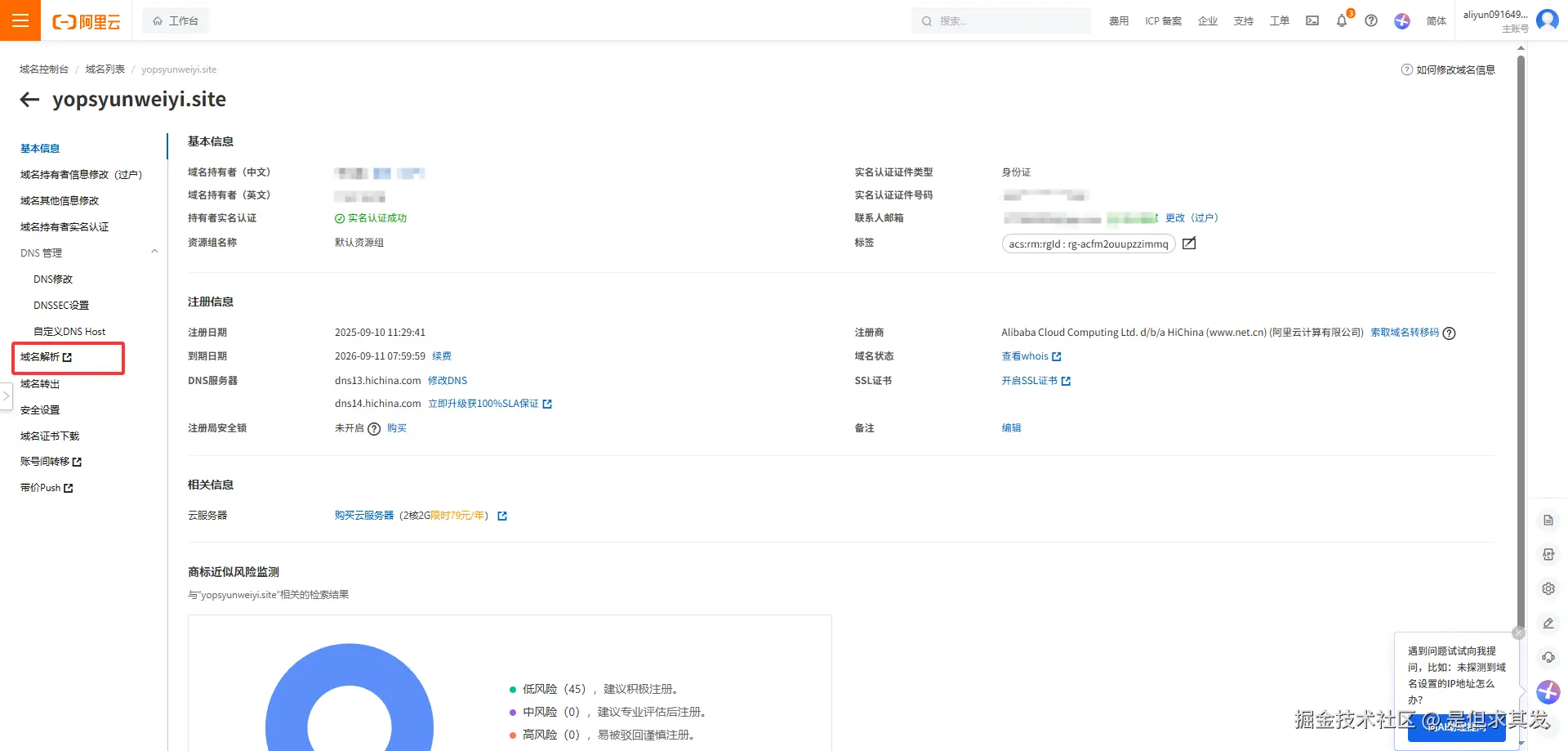Viewport: 1568px width, 751px height.
Task: Open the 开启SSL证书 link
Action: click(x=1031, y=380)
